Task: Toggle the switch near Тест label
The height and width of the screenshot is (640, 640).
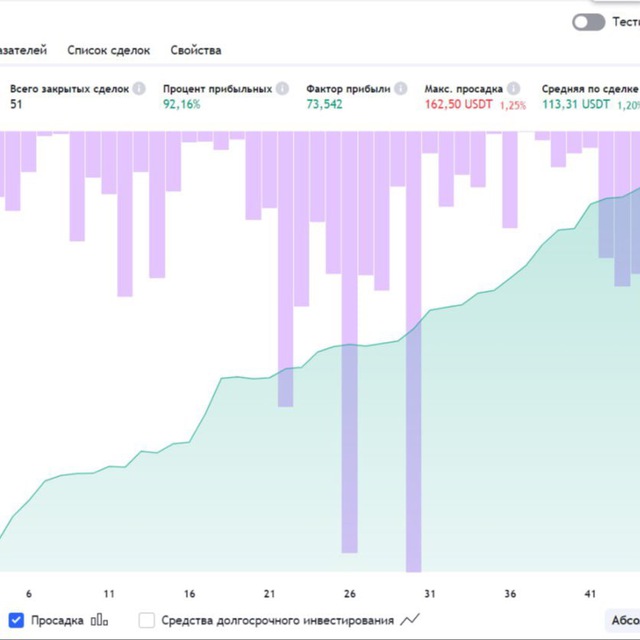Action: (589, 22)
